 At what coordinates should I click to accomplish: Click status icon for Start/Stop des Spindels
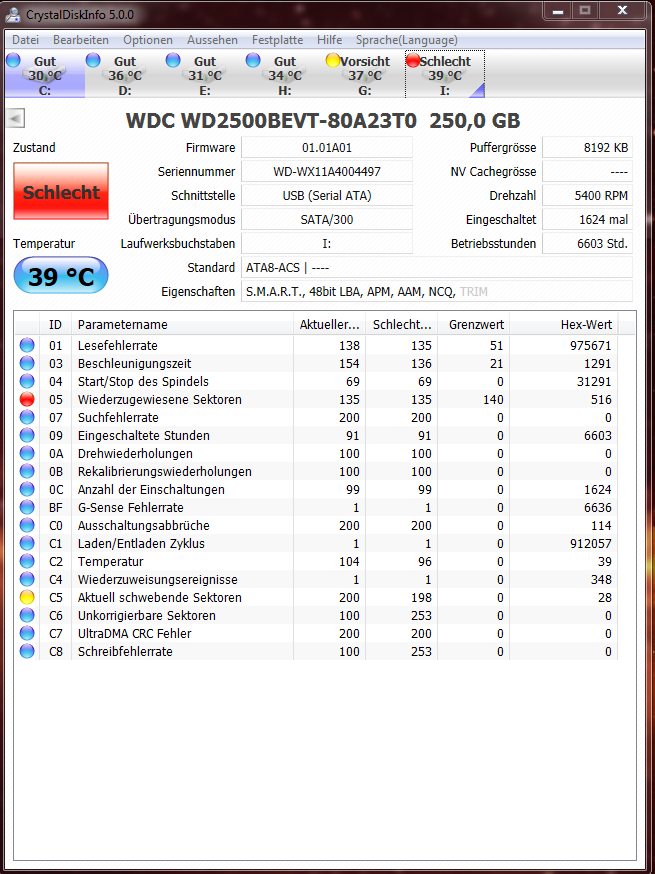(27, 382)
